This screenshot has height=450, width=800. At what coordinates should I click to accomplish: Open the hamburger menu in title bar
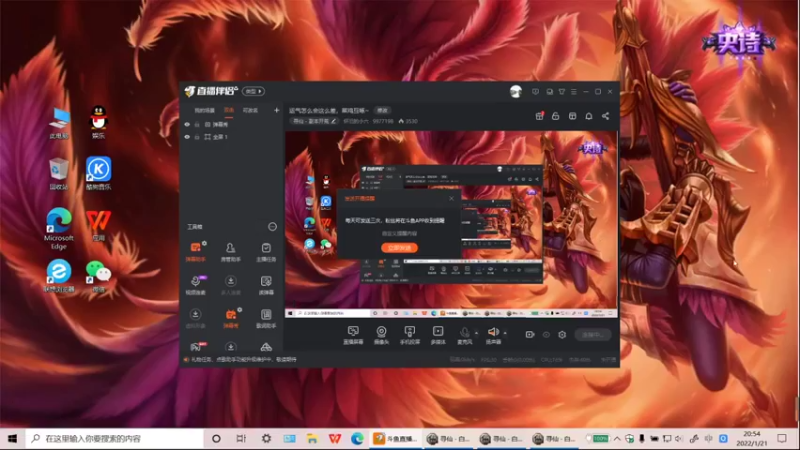pos(573,92)
